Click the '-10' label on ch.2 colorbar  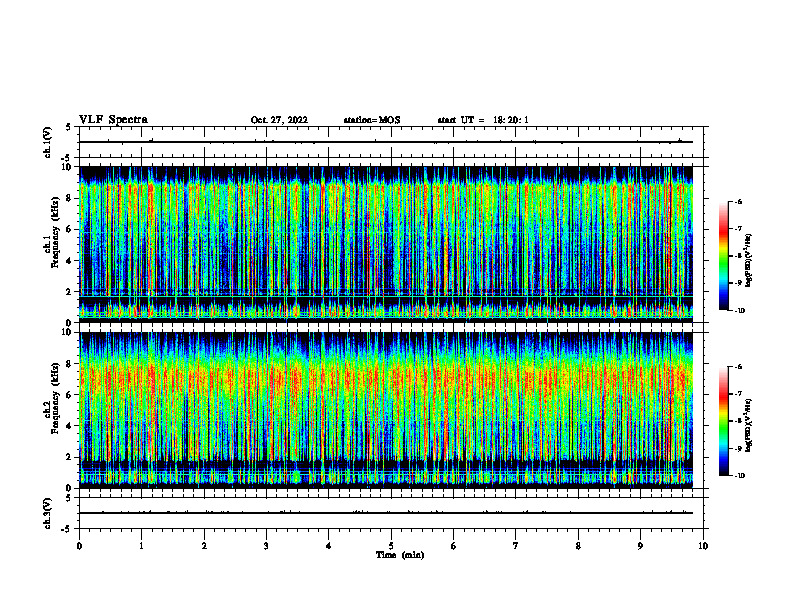click(740, 475)
